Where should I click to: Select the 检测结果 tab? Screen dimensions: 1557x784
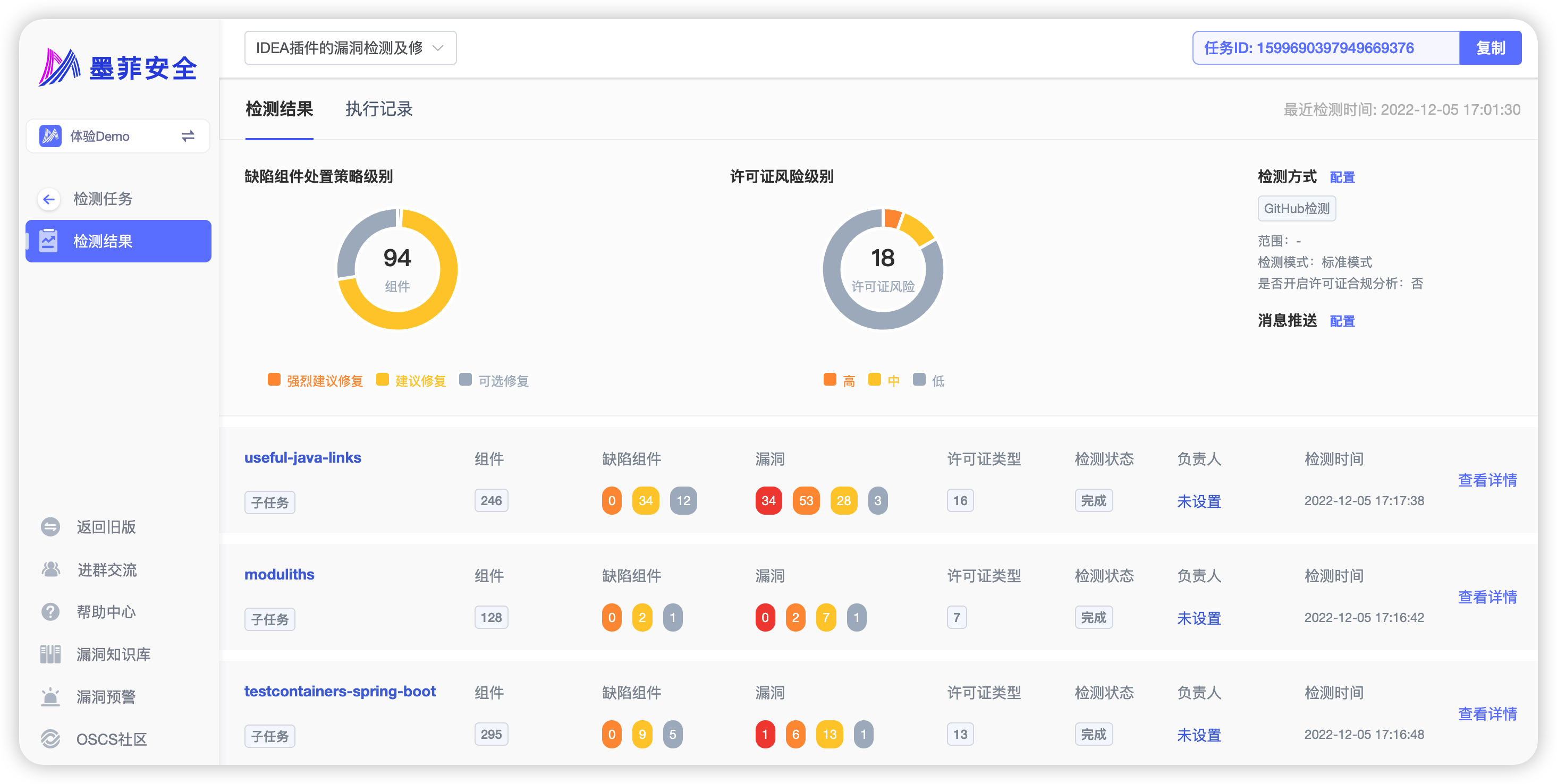pyautogui.click(x=279, y=109)
